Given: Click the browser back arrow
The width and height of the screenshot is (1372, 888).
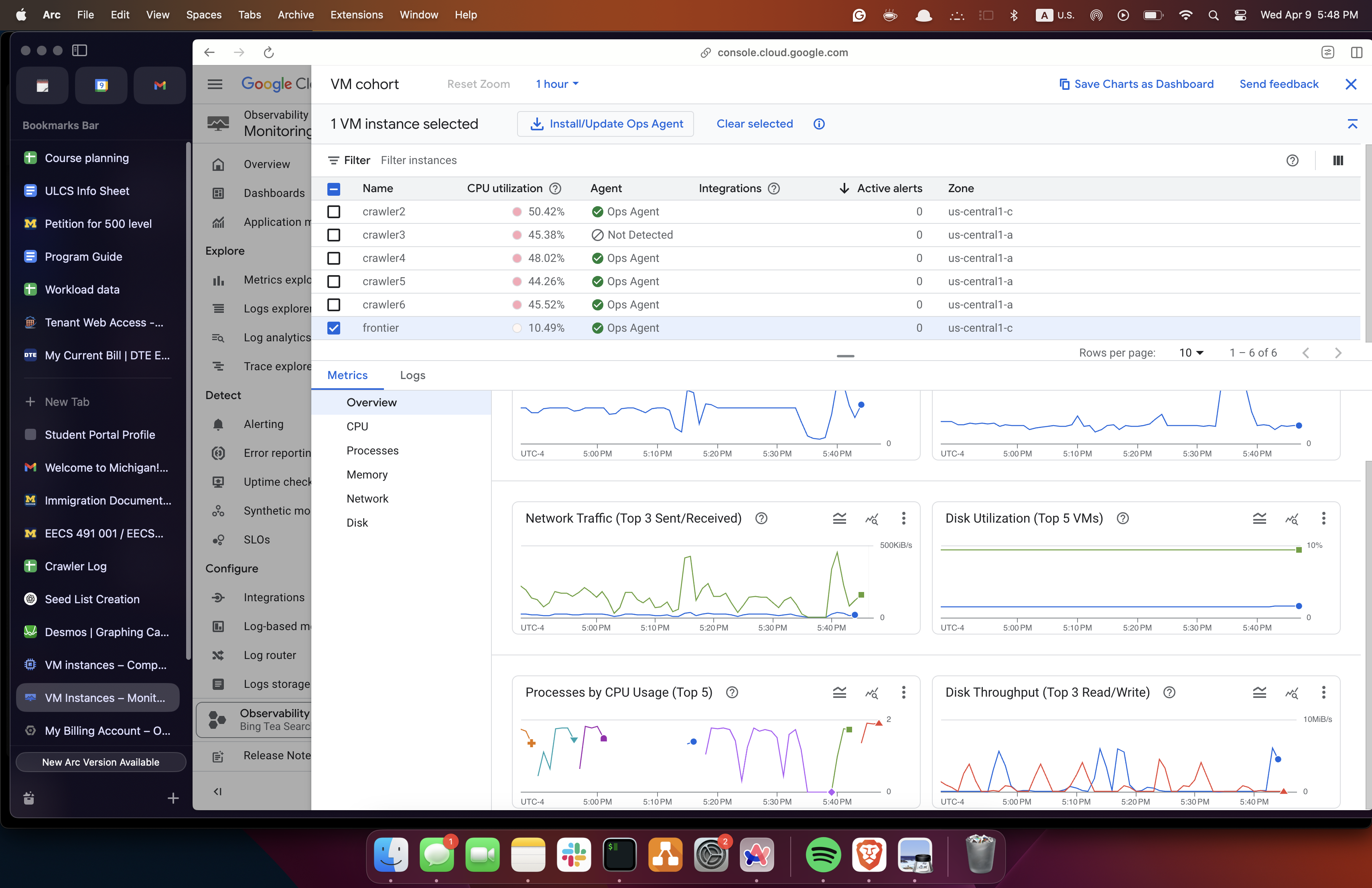Looking at the screenshot, I should (x=209, y=53).
